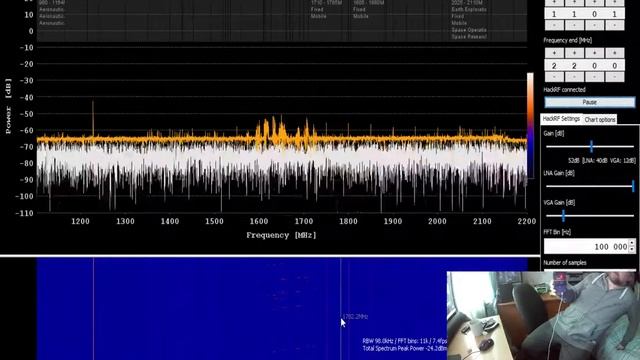Viewport: 640px width, 360px height.
Task: Increment FFT Bin with up arrow
Action: [632, 243]
